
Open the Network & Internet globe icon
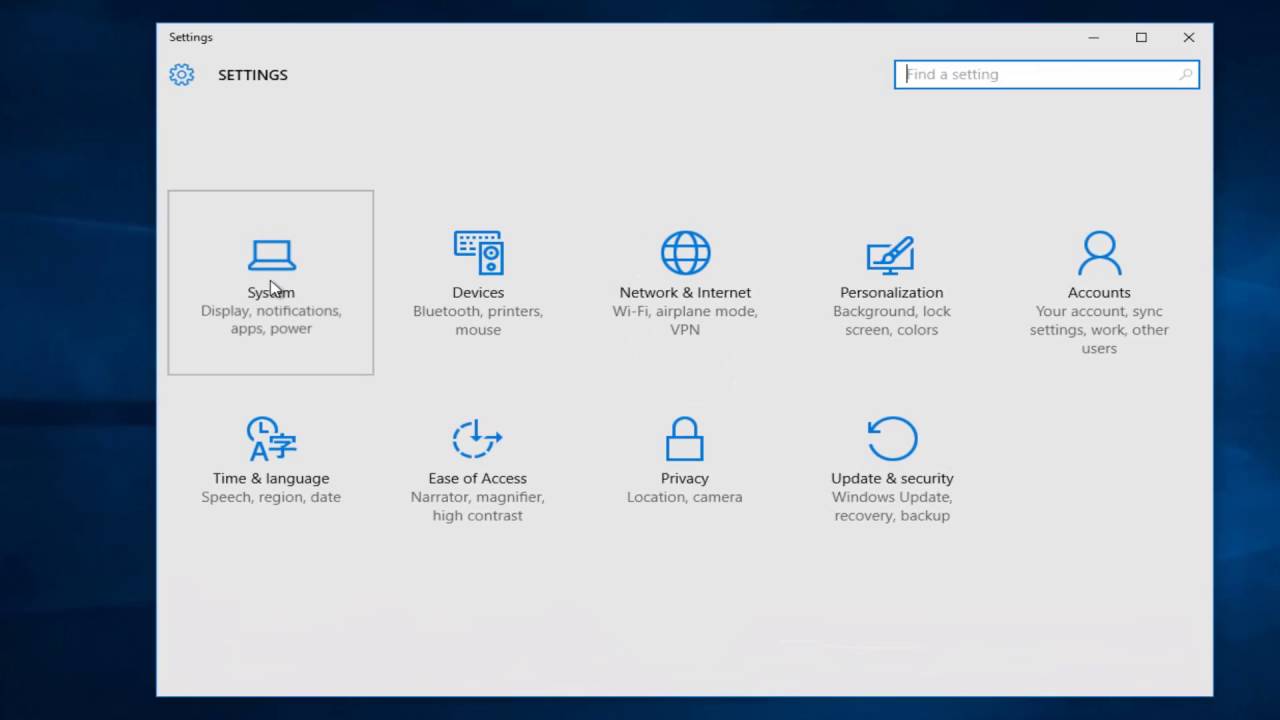[685, 253]
